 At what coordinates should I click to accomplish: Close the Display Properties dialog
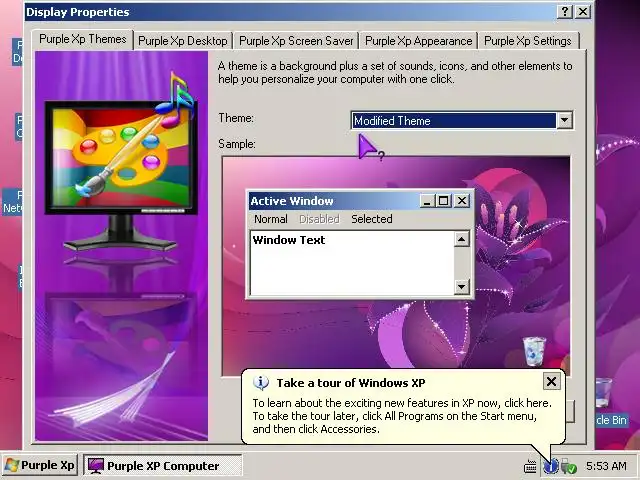click(583, 11)
